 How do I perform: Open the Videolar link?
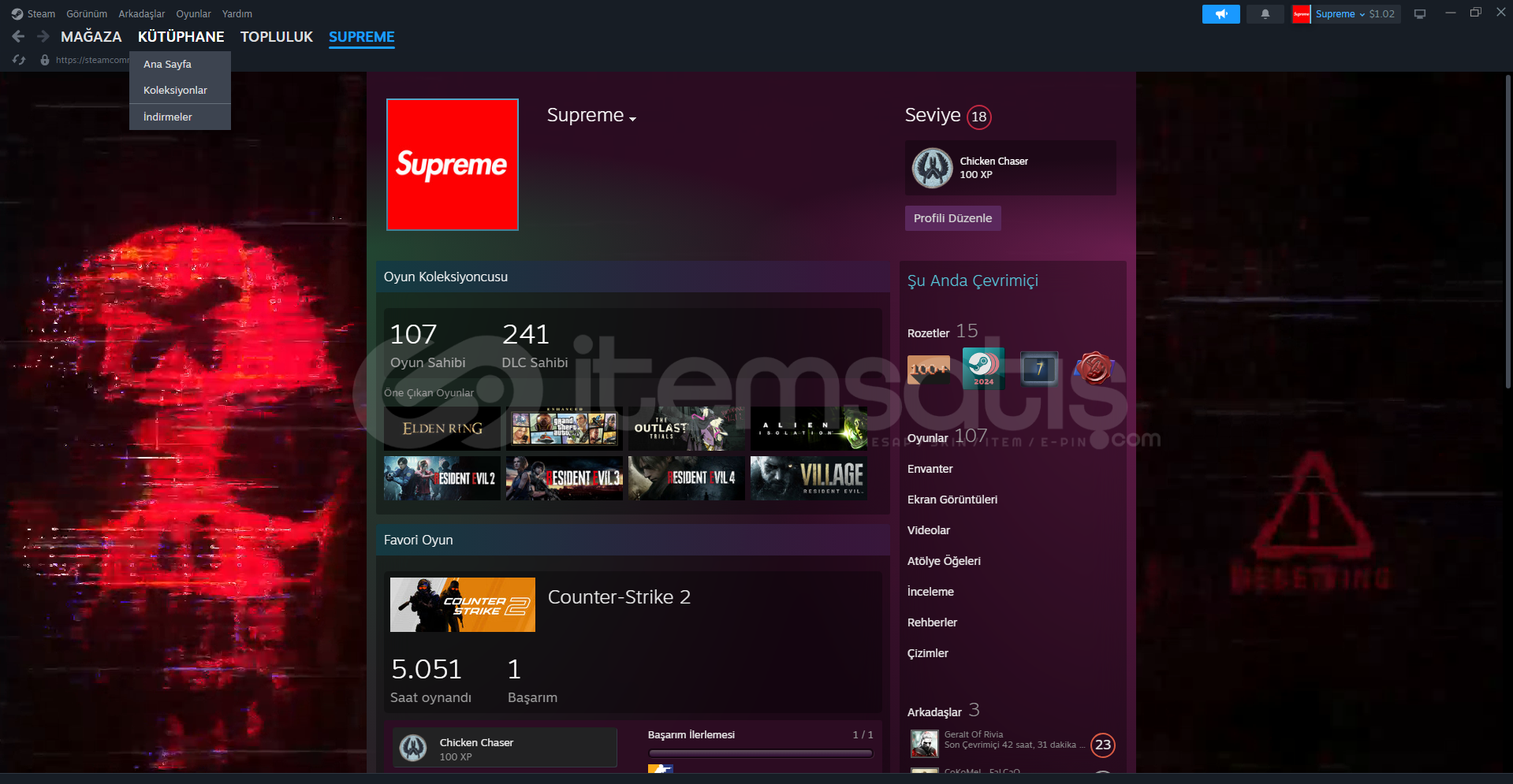coord(929,530)
